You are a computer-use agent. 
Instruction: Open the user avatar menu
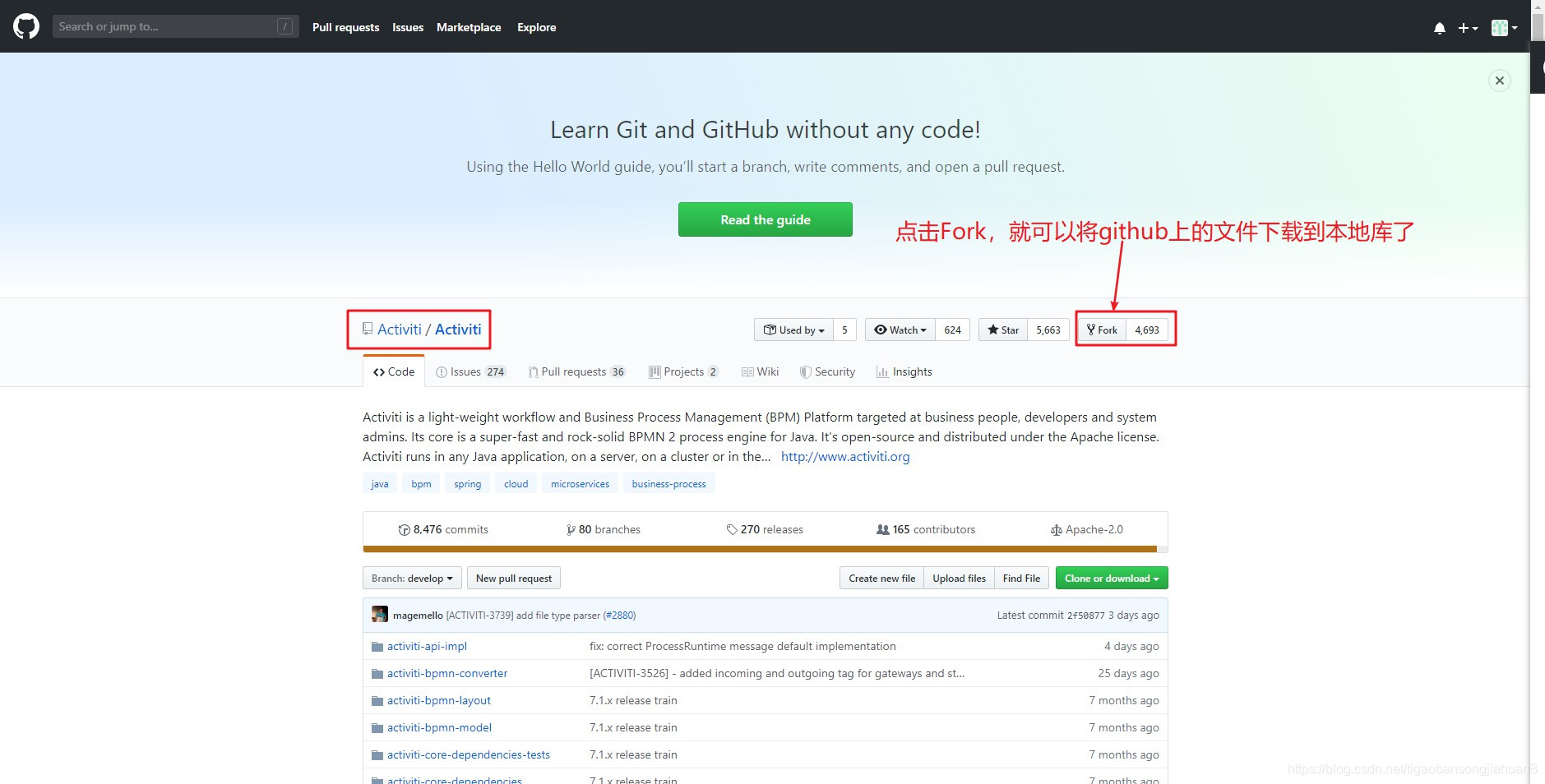coord(1504,28)
